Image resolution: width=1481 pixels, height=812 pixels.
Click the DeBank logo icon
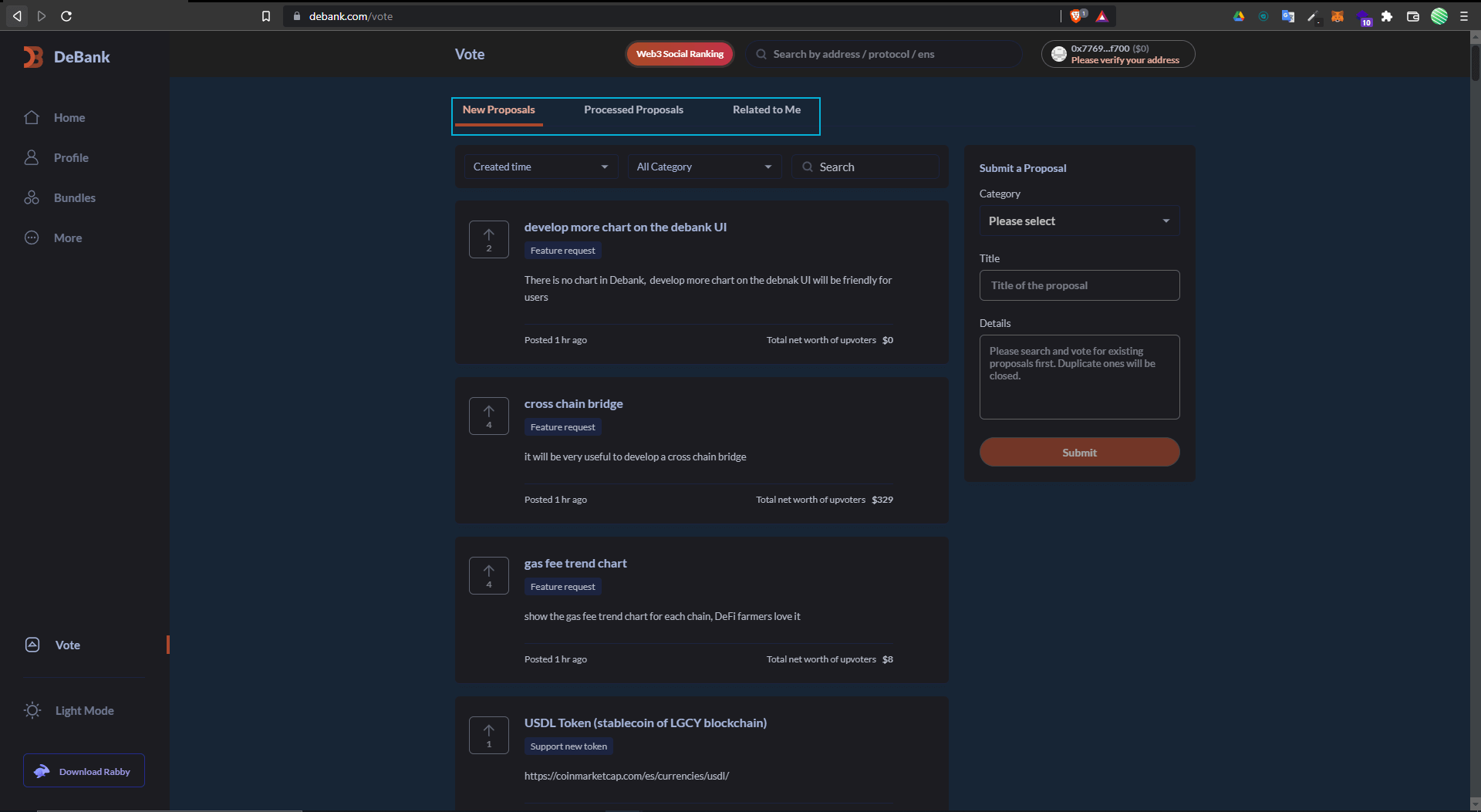coord(33,57)
